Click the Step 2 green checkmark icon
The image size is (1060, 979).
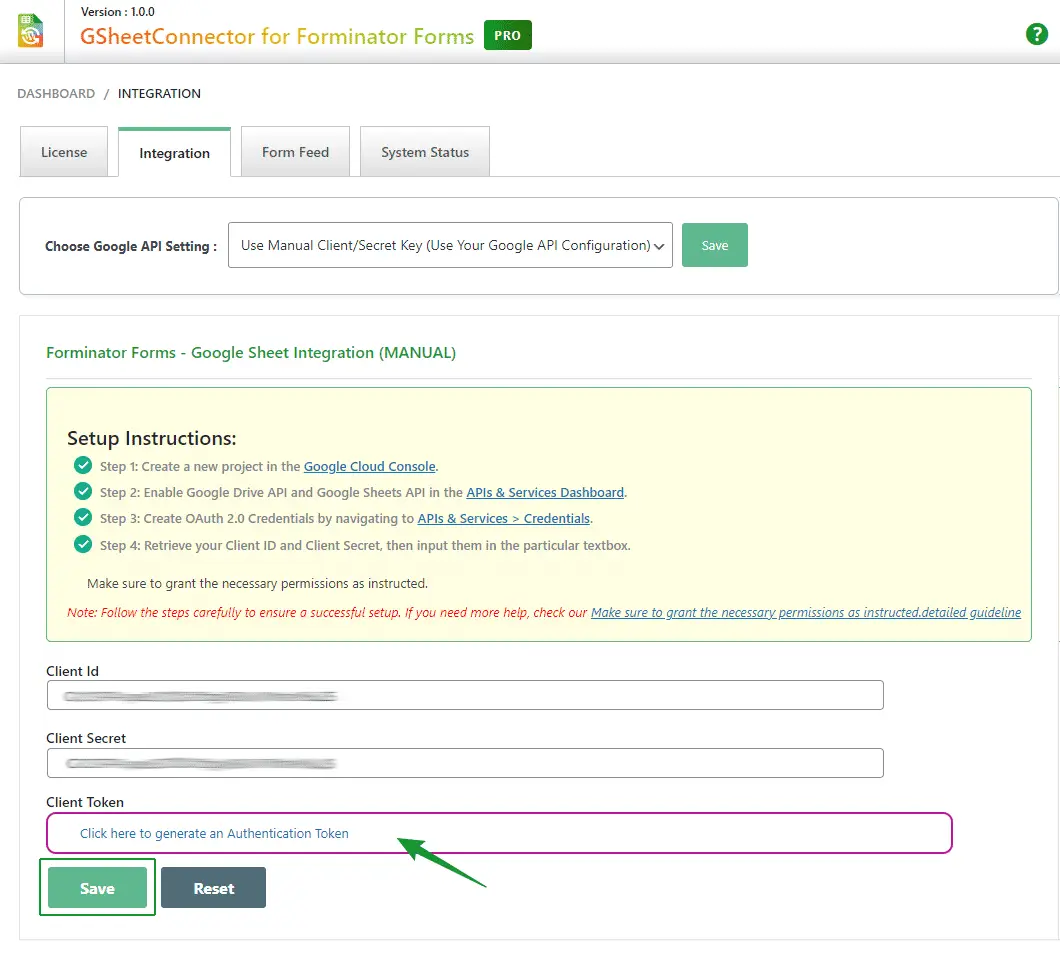83,492
